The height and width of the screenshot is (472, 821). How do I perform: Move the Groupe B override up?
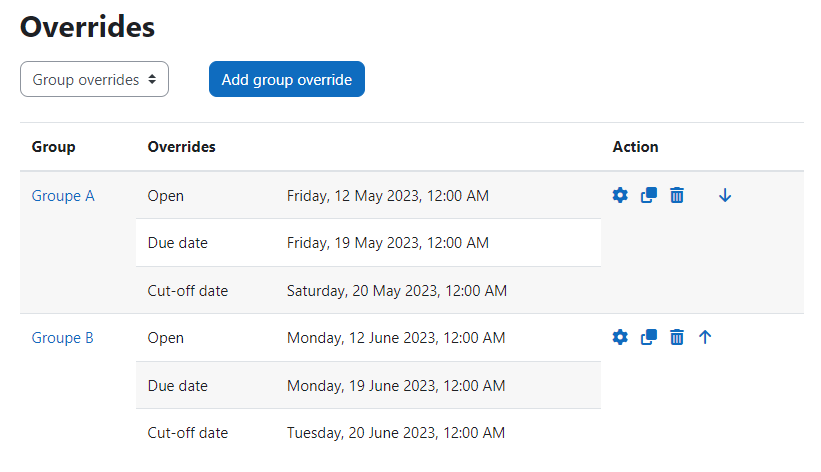pyautogui.click(x=705, y=337)
